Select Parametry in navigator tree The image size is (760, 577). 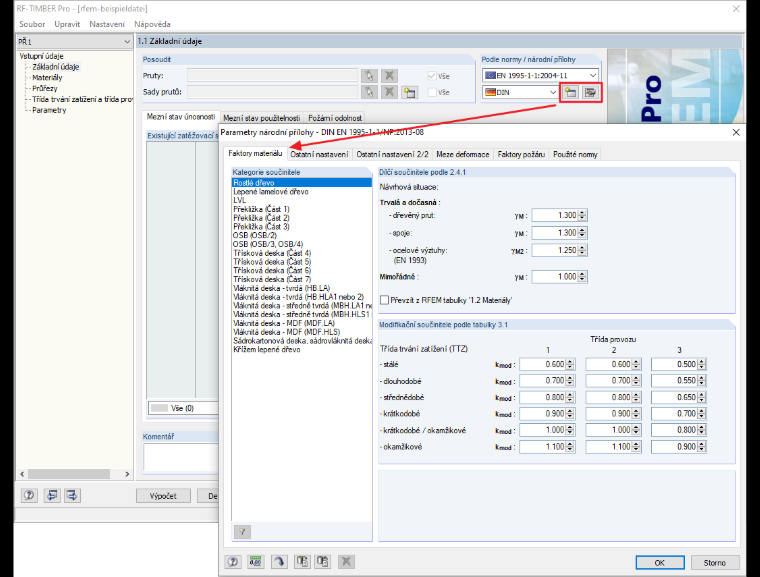coord(49,110)
